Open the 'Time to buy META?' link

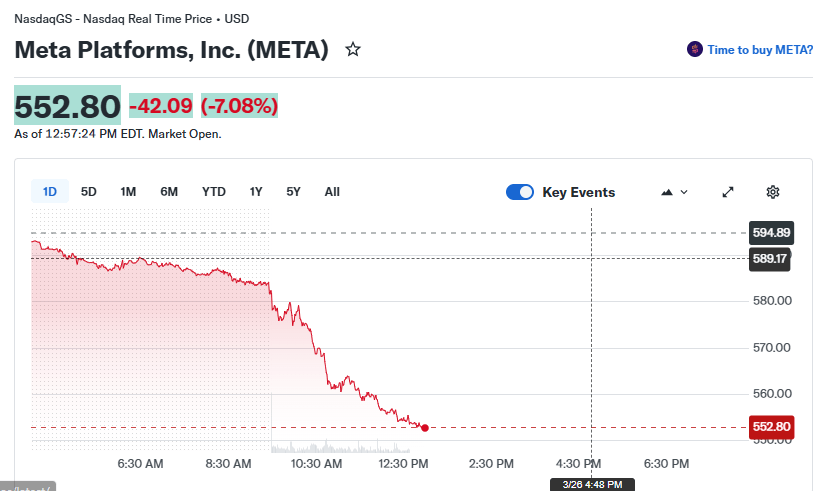point(760,49)
